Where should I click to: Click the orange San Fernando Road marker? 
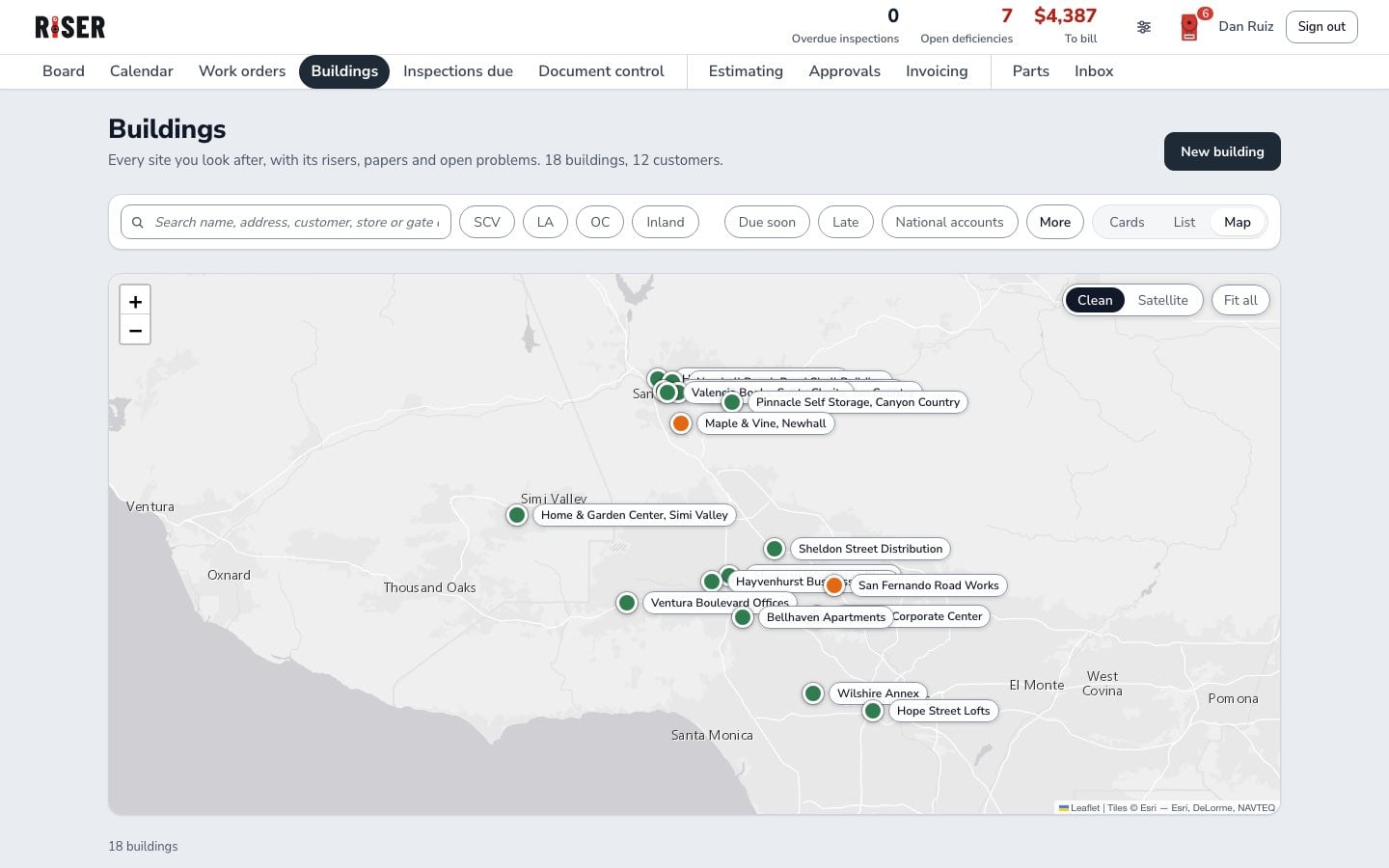pos(834,585)
